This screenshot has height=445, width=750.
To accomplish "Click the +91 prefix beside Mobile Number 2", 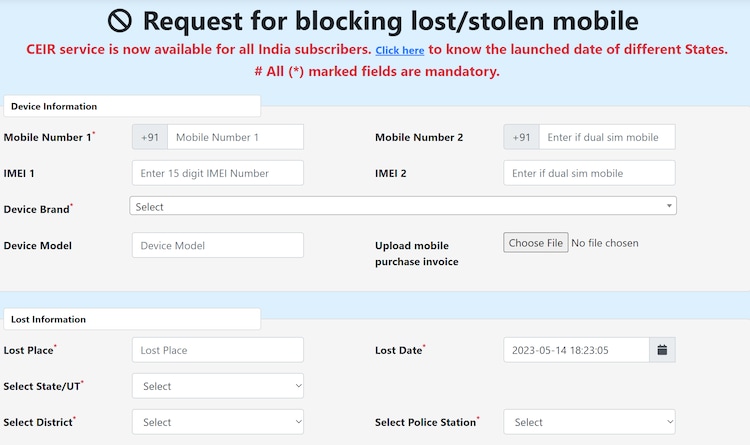I will tap(521, 137).
